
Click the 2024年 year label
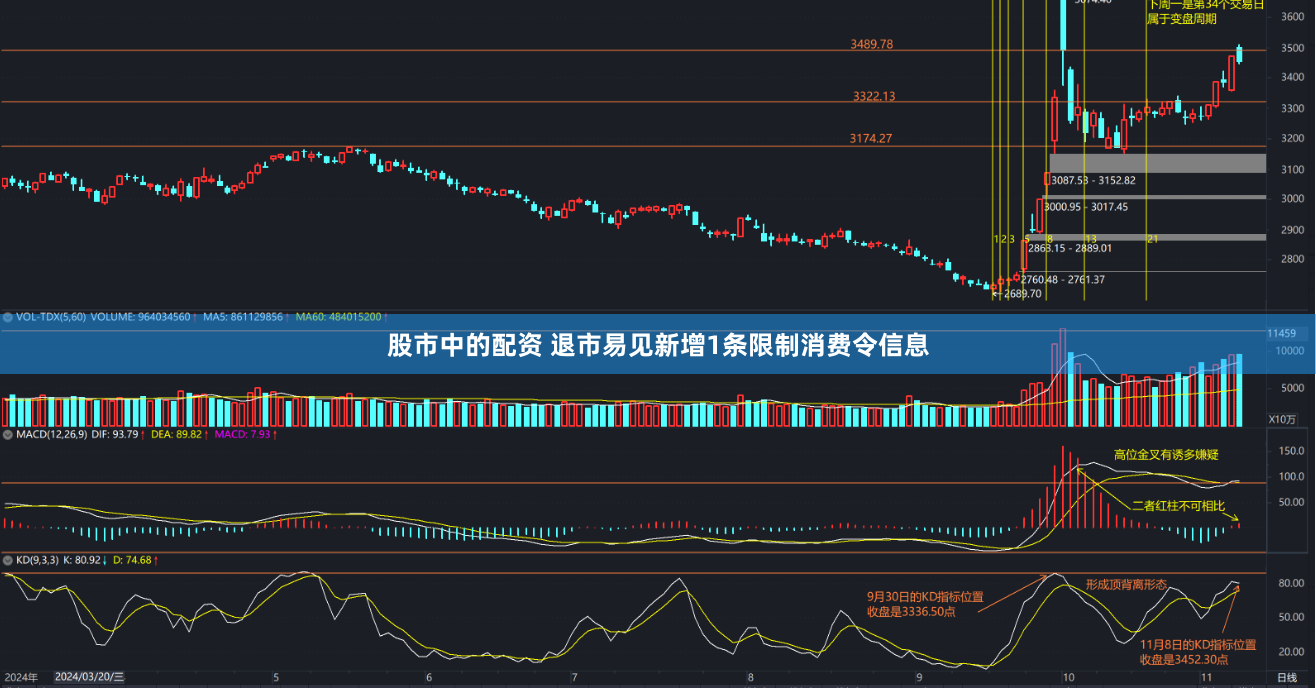pos(20,677)
